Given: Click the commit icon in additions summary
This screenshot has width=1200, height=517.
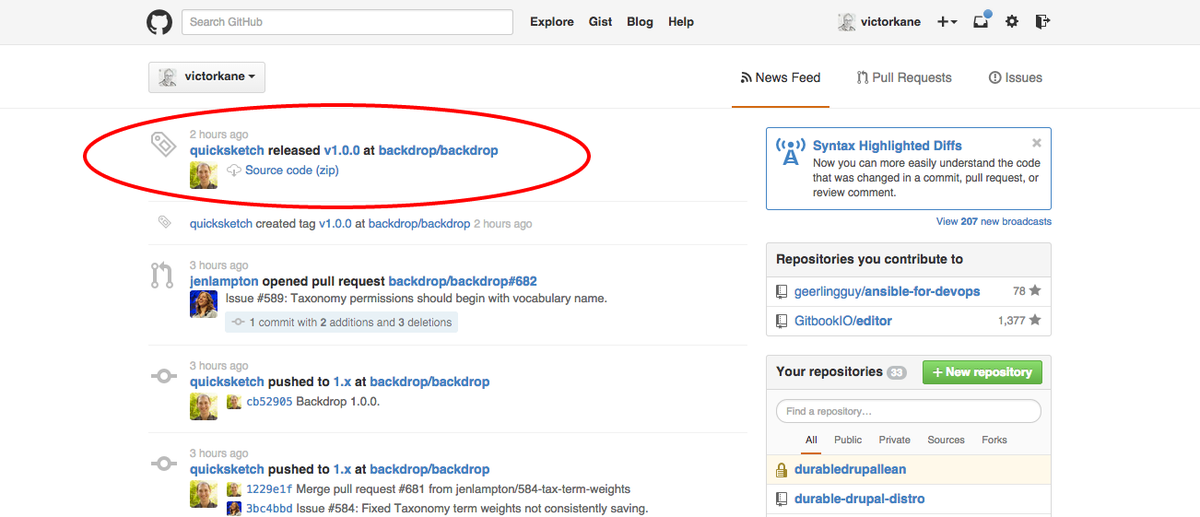Looking at the screenshot, I should (x=237, y=323).
